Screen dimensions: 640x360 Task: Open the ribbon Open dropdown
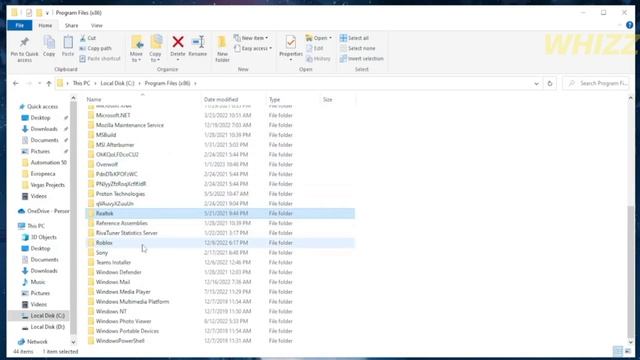[319, 38]
